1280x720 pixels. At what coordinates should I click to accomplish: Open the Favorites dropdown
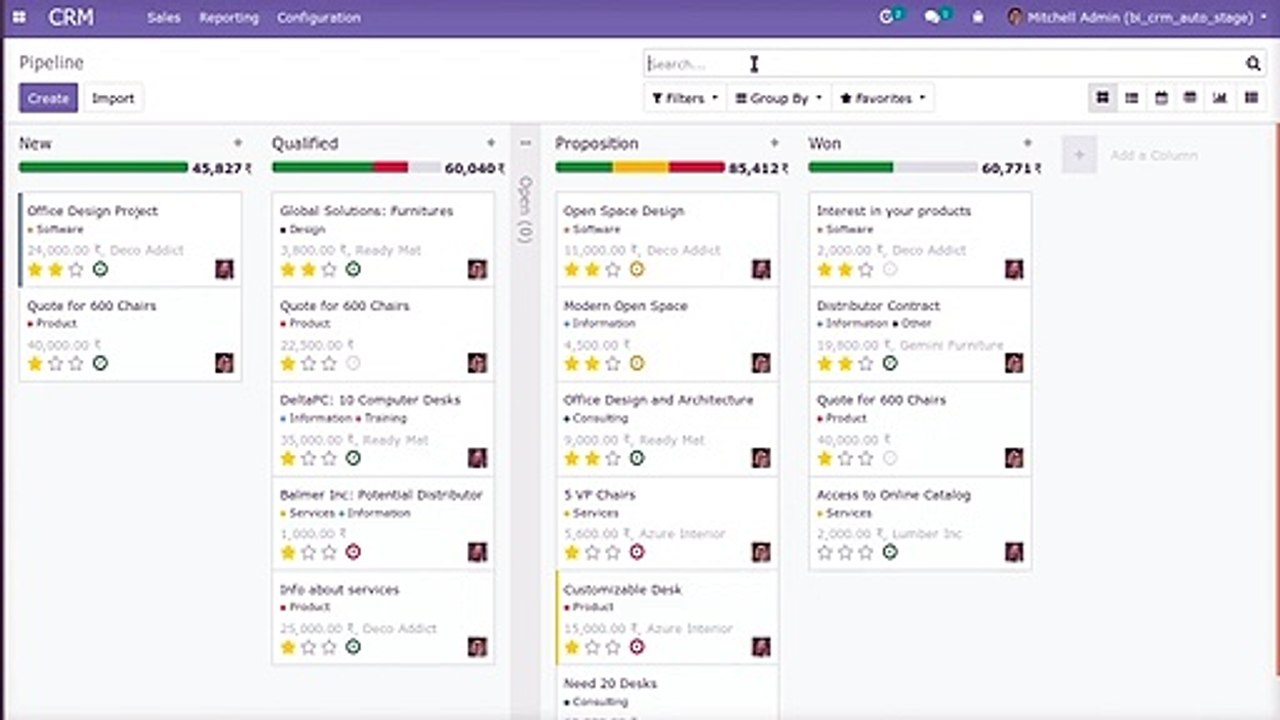(x=883, y=98)
